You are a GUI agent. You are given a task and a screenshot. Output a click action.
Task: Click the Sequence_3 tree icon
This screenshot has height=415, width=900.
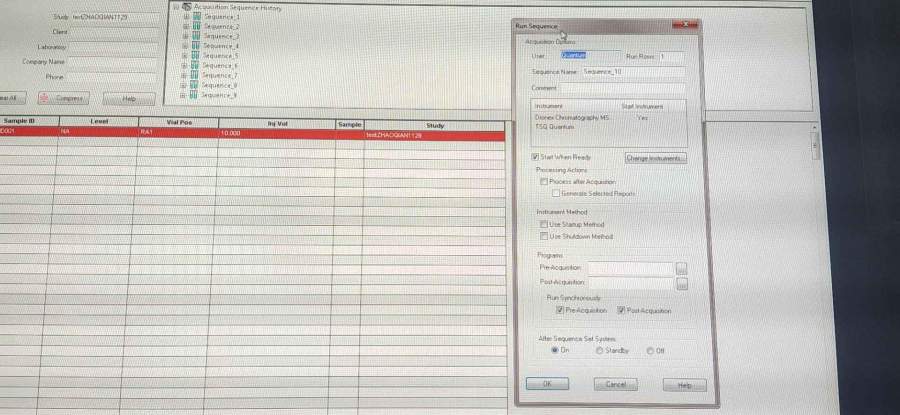pyautogui.click(x=196, y=36)
